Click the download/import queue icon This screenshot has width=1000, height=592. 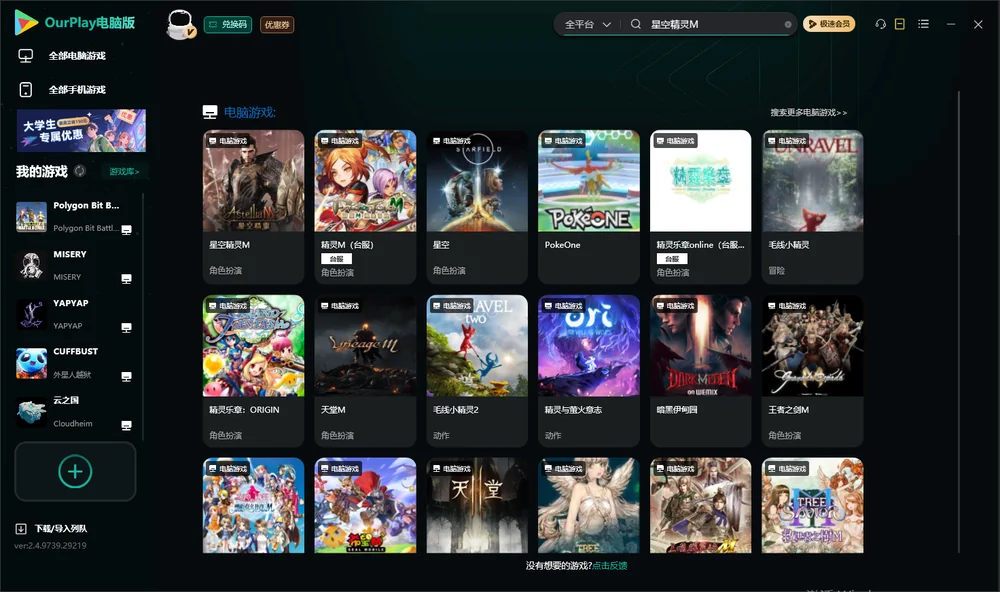point(21,528)
